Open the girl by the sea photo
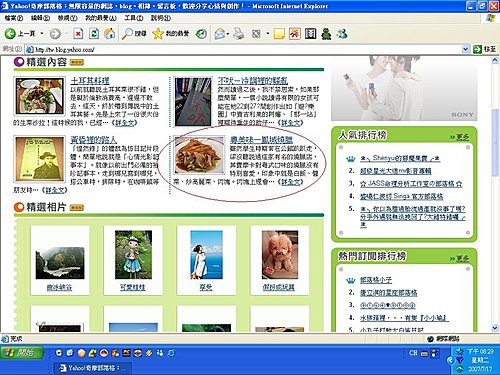This screenshot has width=500, height=375. tap(206, 255)
